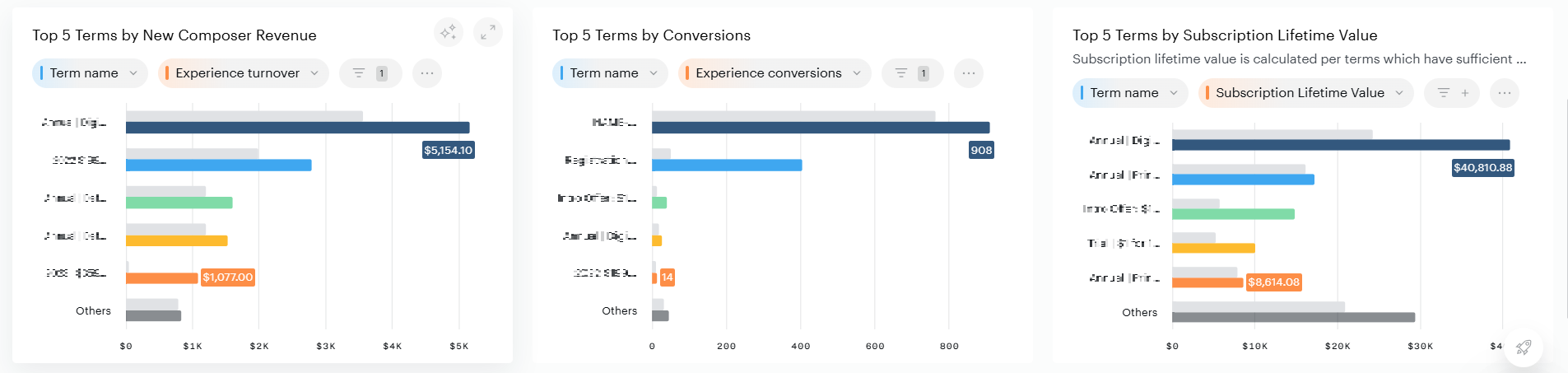The height and width of the screenshot is (373, 1568).
Task: Click the rocket launcher icon
Action: 1524,347
